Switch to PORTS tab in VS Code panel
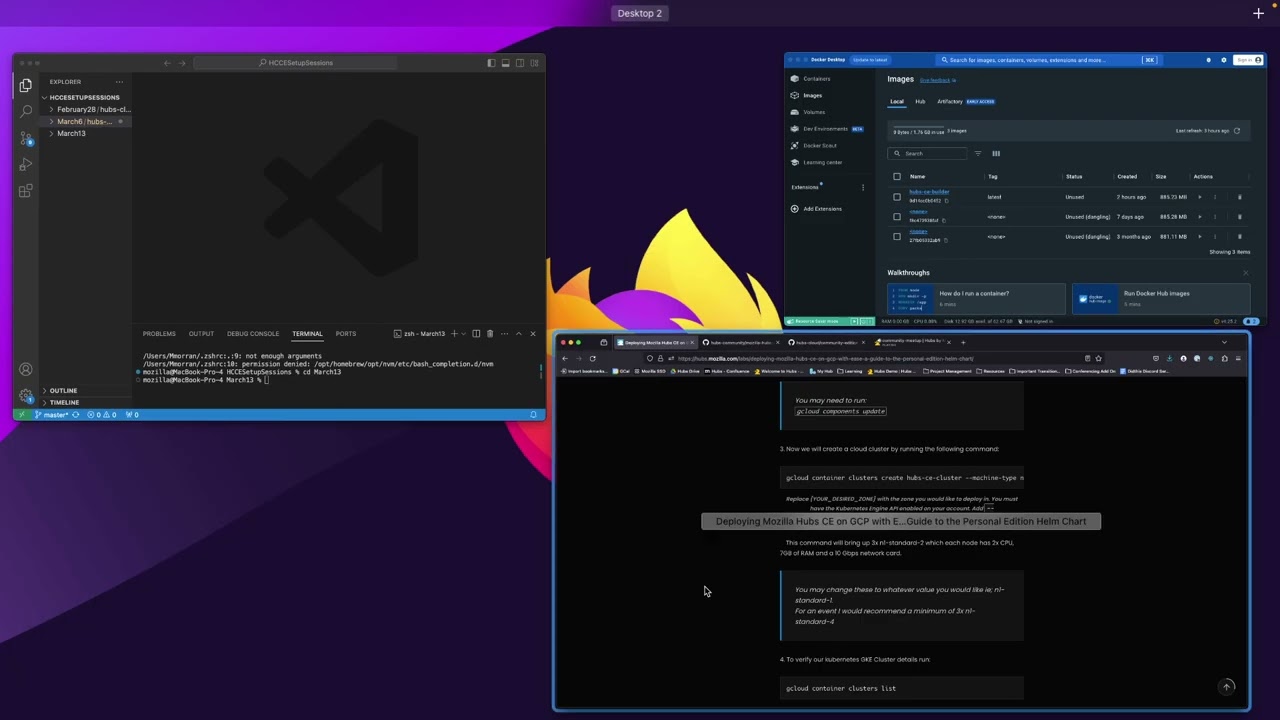This screenshot has width=1280, height=720. [346, 333]
